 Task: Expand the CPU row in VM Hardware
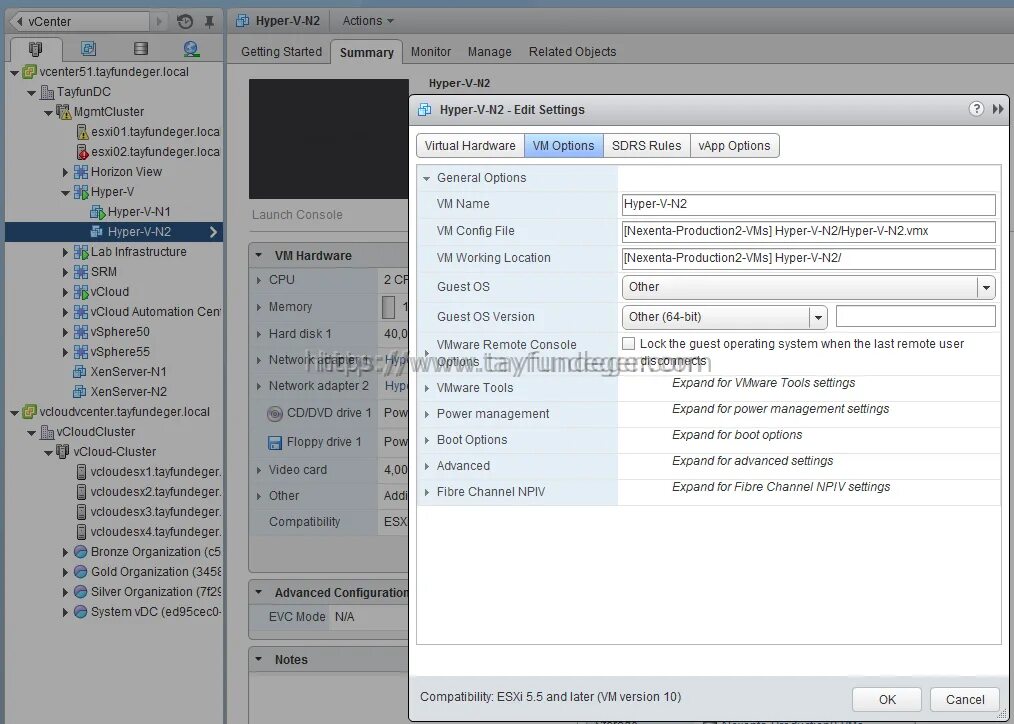[259, 281]
